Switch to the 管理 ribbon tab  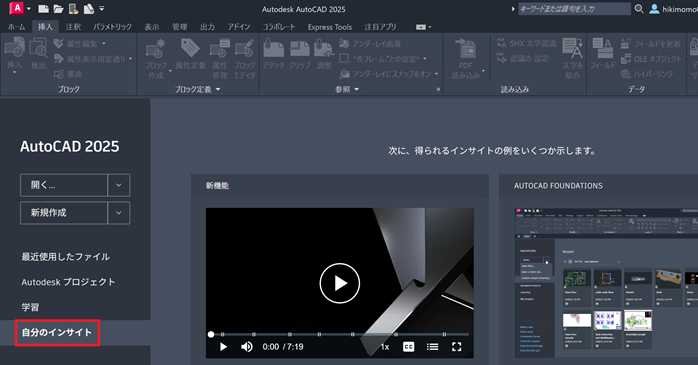[x=179, y=27]
